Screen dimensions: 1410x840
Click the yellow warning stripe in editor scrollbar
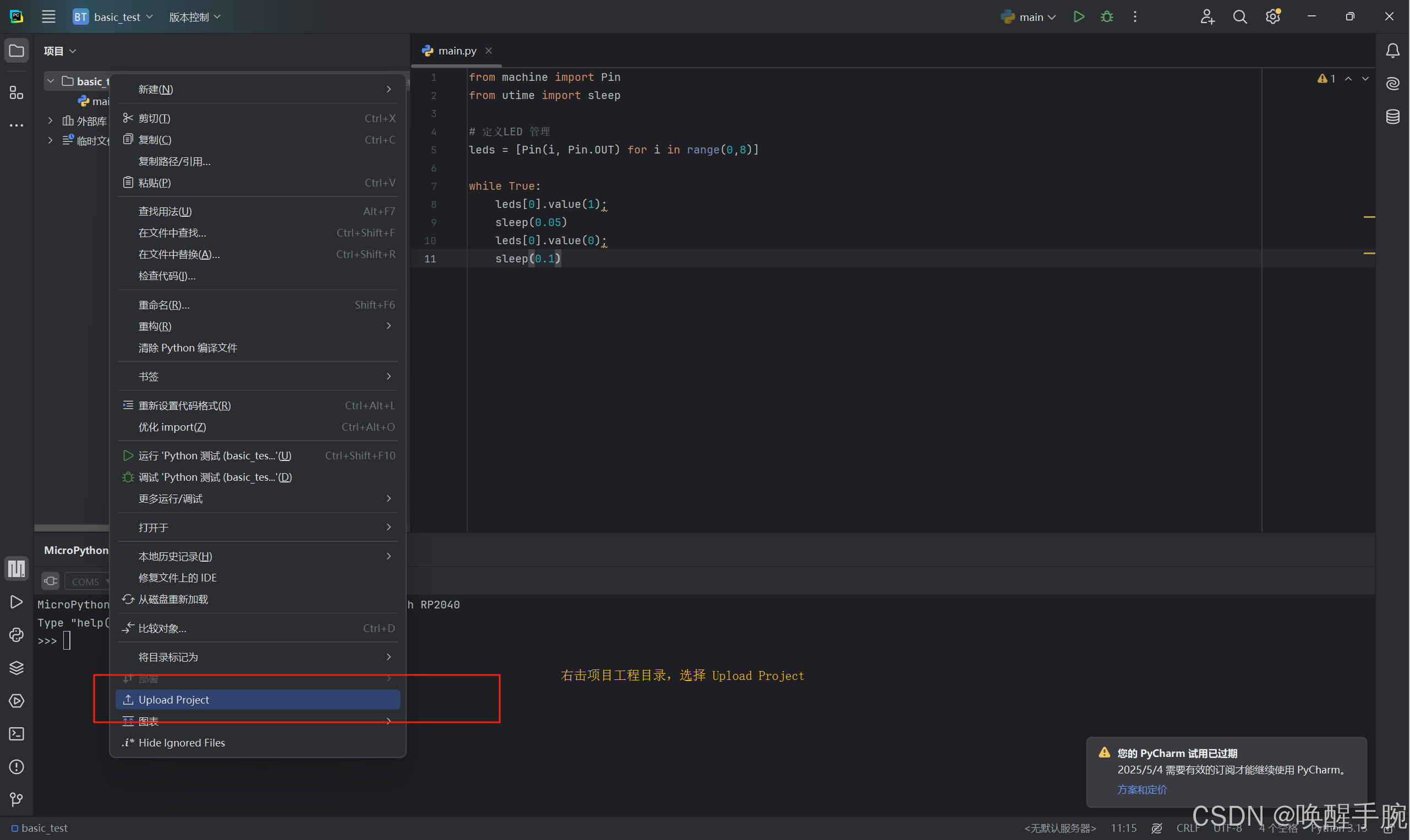(1369, 217)
